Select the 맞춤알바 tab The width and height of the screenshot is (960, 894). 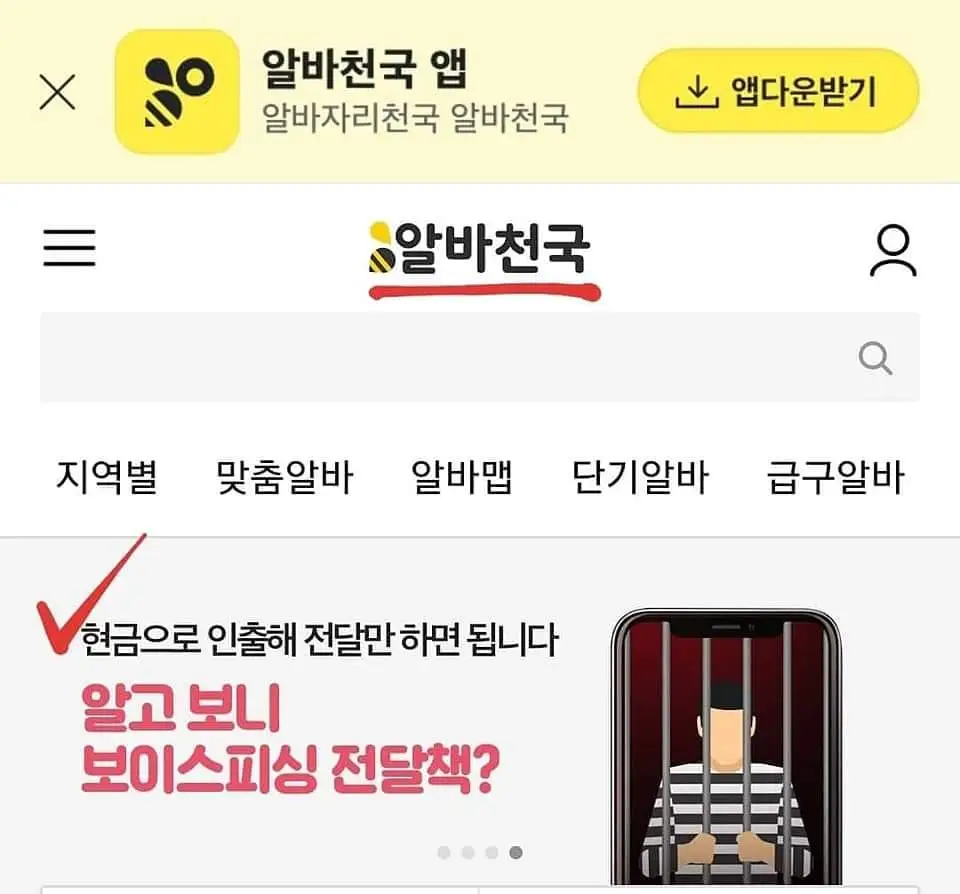click(285, 476)
